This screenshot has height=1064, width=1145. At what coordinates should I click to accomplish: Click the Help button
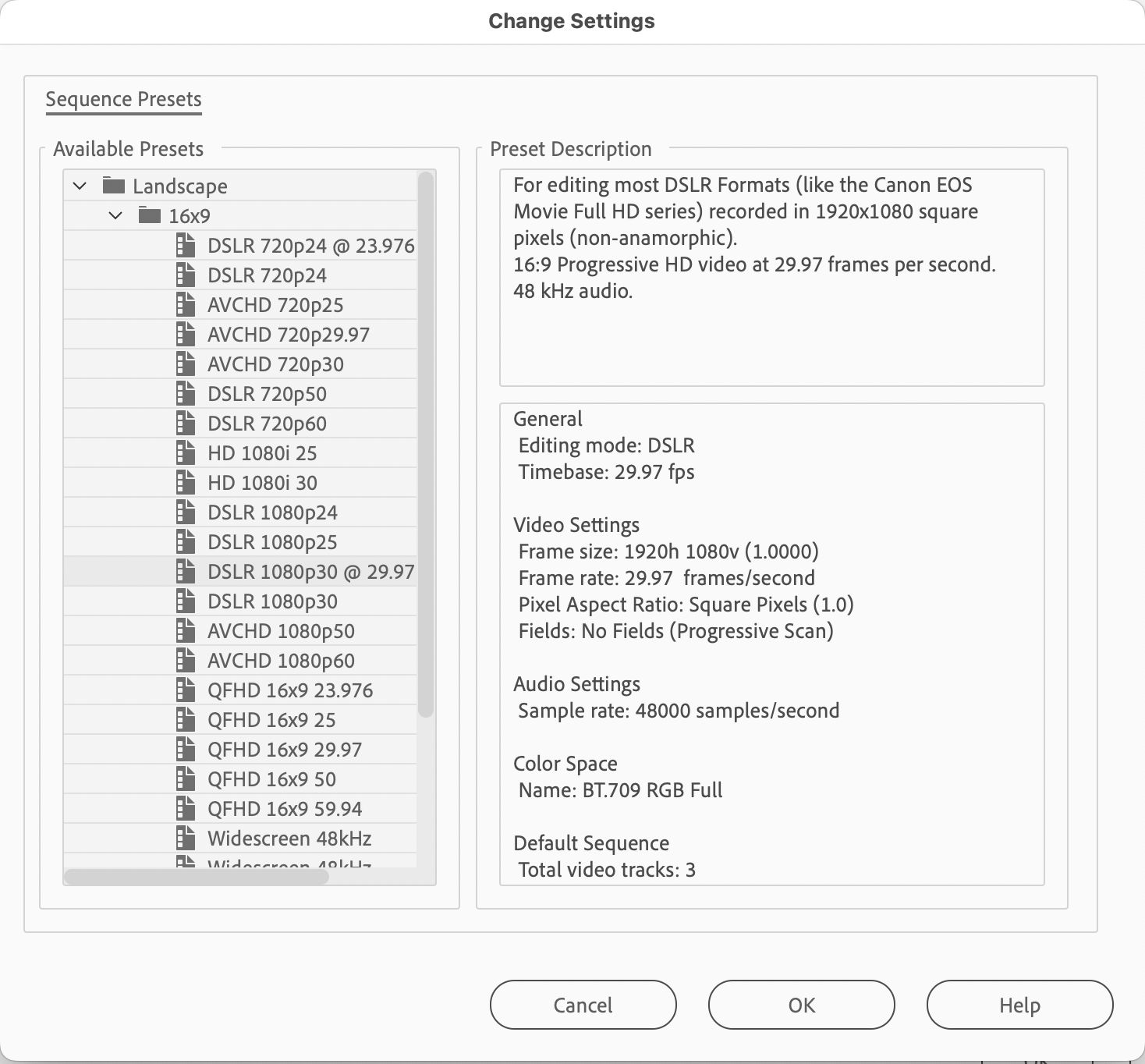click(x=1019, y=1005)
